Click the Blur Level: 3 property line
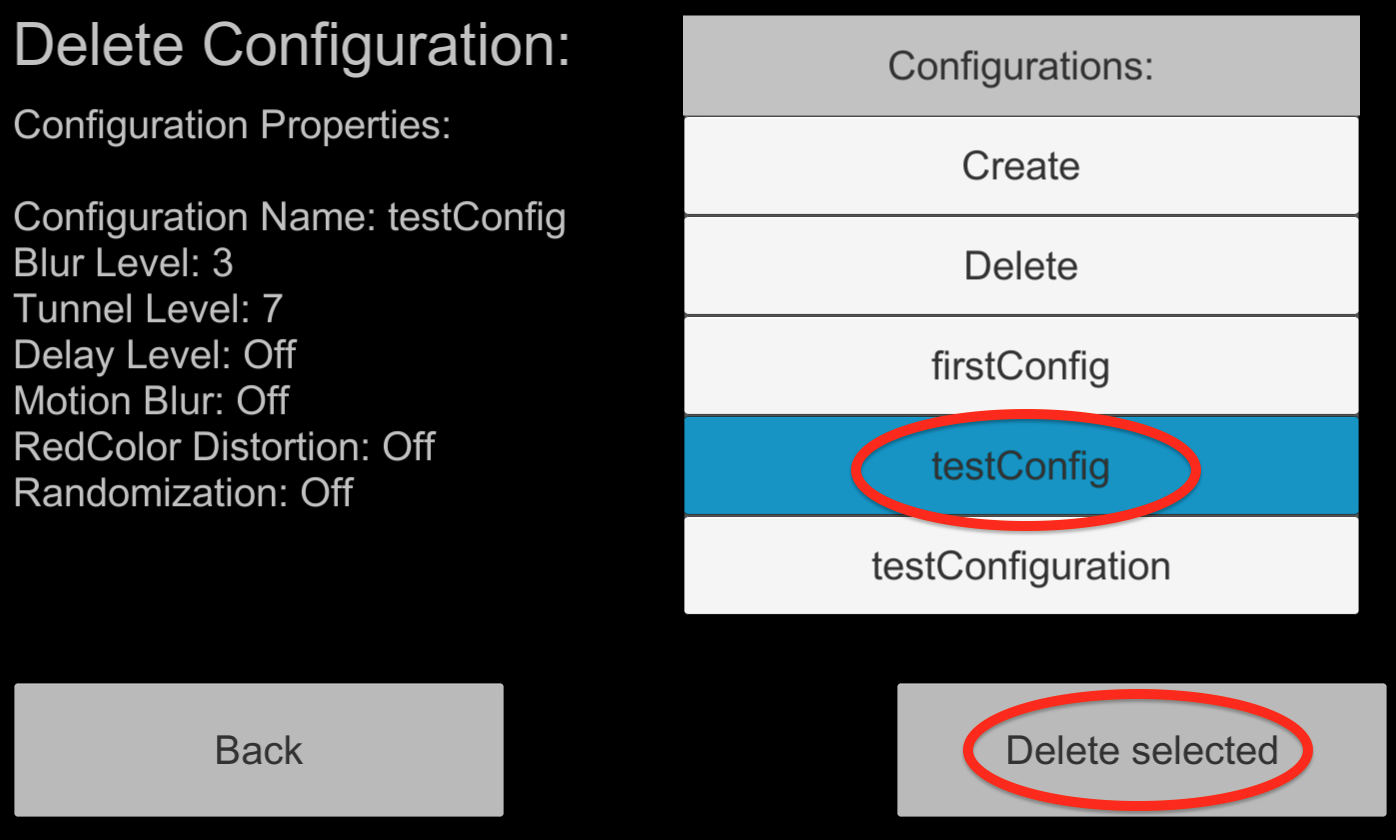 pyautogui.click(x=123, y=263)
